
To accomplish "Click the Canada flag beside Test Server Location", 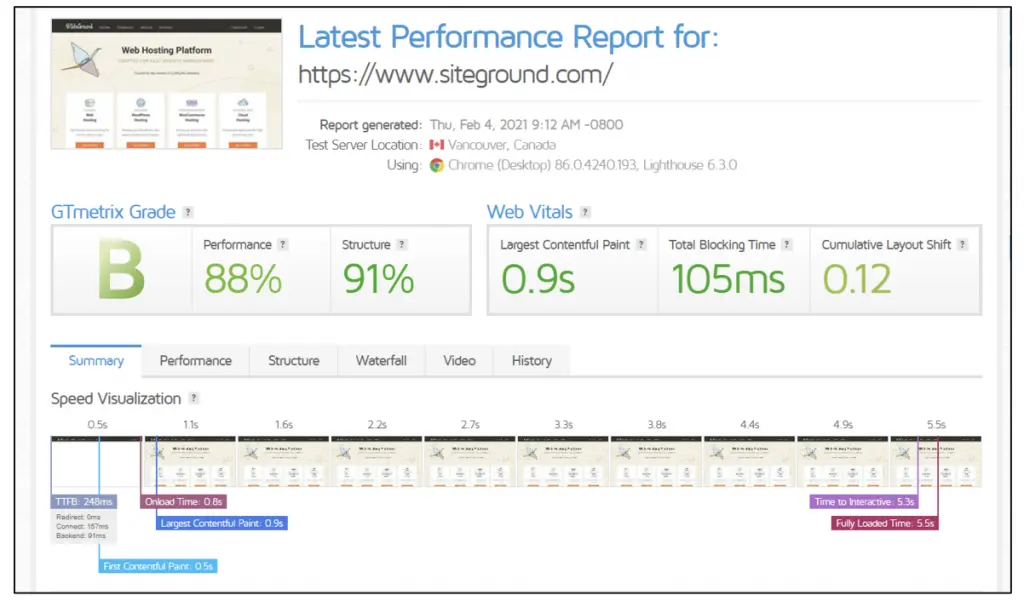I will [x=437, y=144].
